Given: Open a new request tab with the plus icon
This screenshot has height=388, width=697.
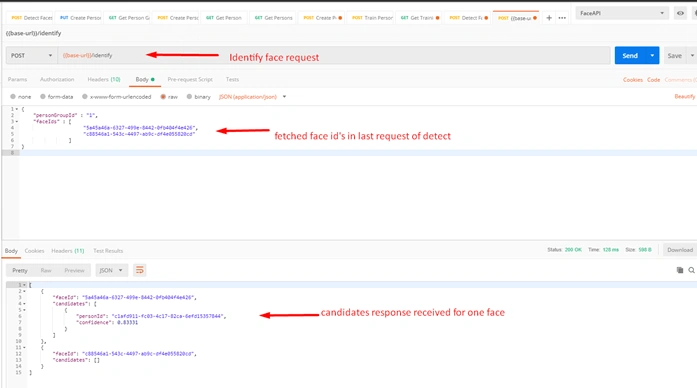Looking at the screenshot, I should coord(549,18).
